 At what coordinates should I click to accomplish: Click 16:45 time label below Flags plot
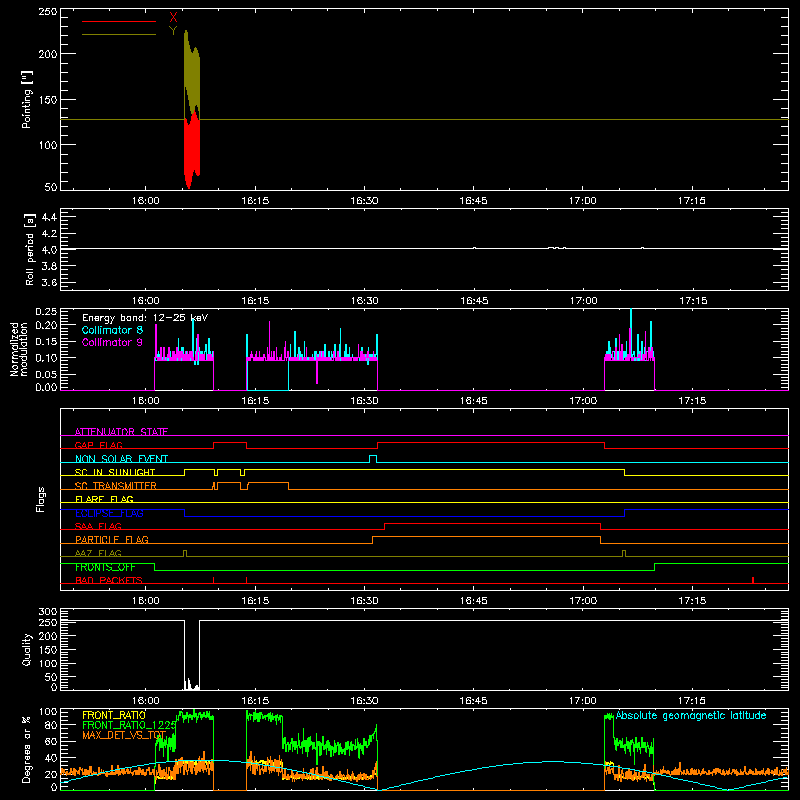(x=473, y=601)
